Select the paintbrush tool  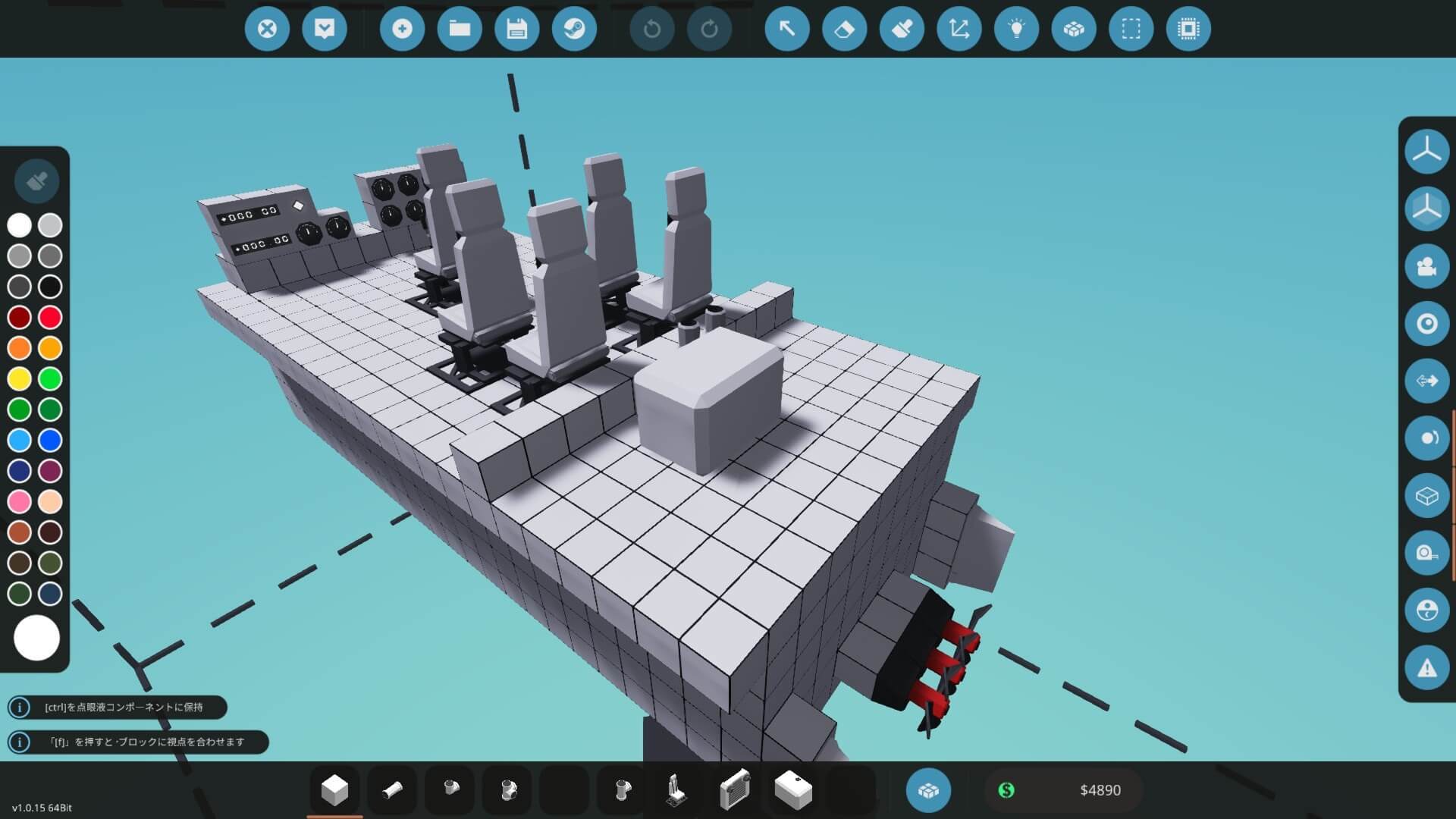[902, 29]
